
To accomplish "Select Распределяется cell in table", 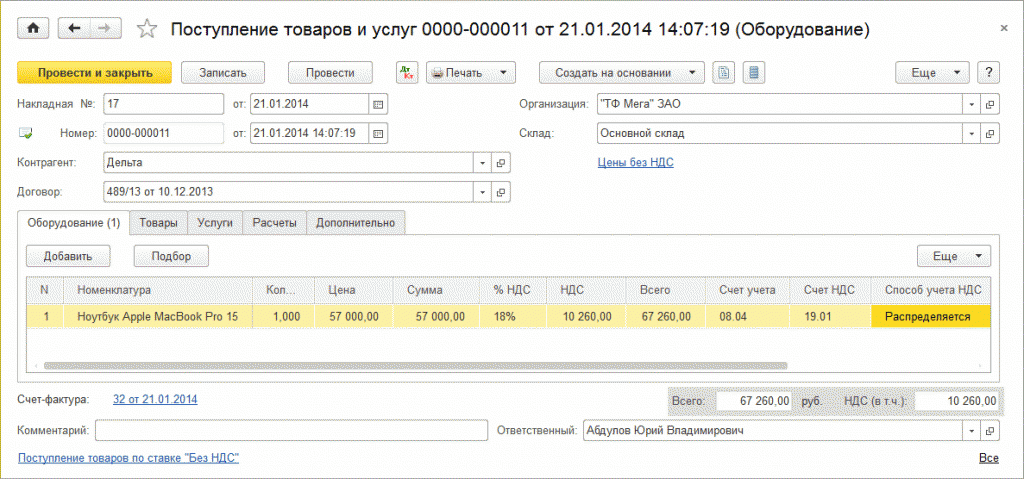I will point(931,316).
